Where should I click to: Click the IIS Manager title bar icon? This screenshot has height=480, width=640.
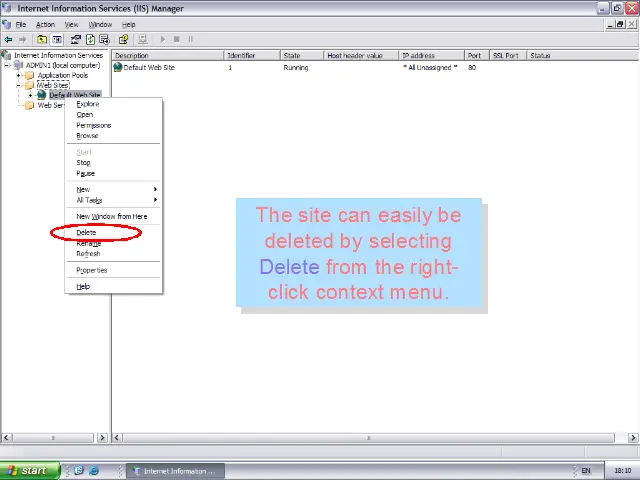click(6, 8)
